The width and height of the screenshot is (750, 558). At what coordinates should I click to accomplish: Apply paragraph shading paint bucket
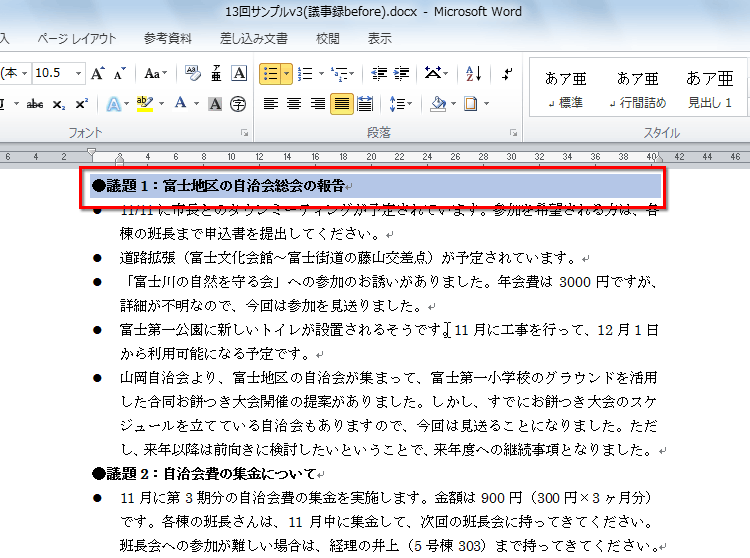438,104
